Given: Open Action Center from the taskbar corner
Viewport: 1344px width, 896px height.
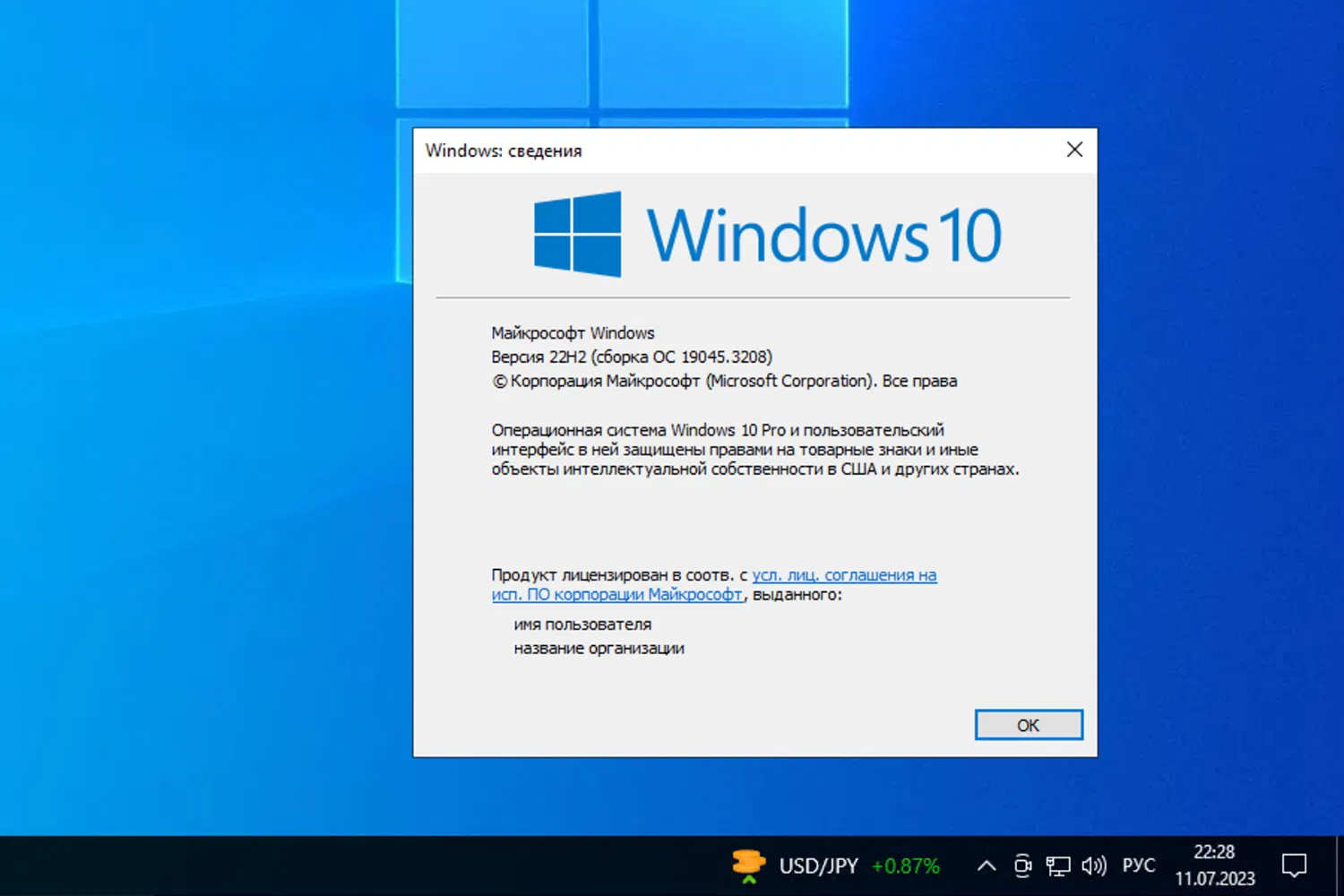Looking at the screenshot, I should click(1294, 866).
